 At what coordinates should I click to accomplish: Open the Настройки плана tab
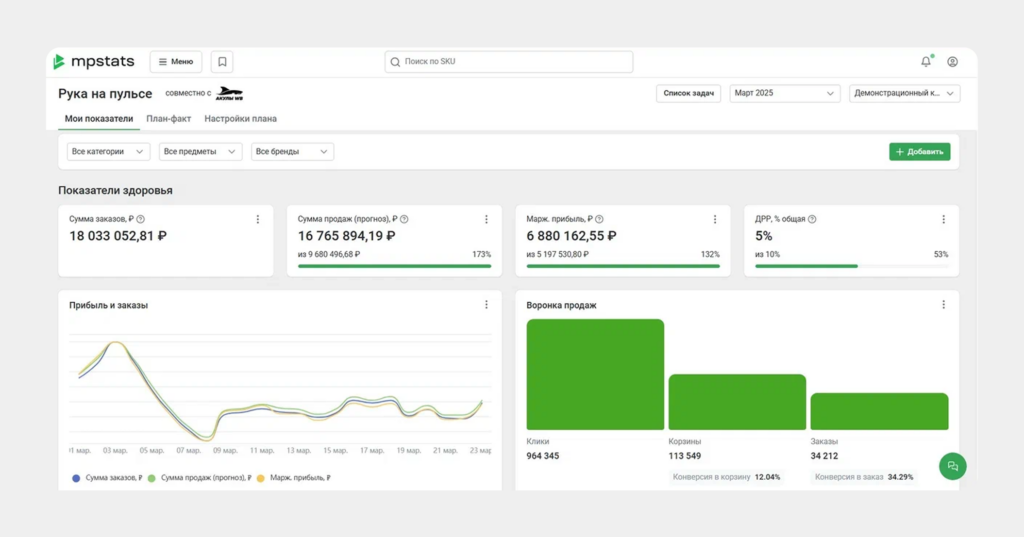coord(240,119)
